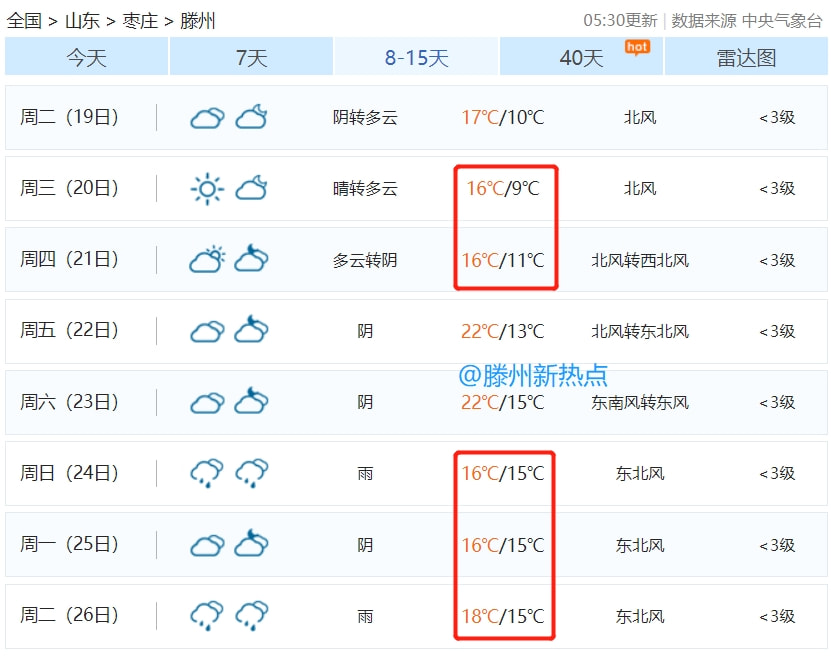Click the night cloud icon on Saturday the 23rd
Screen dimensions: 831x660
click(x=251, y=402)
